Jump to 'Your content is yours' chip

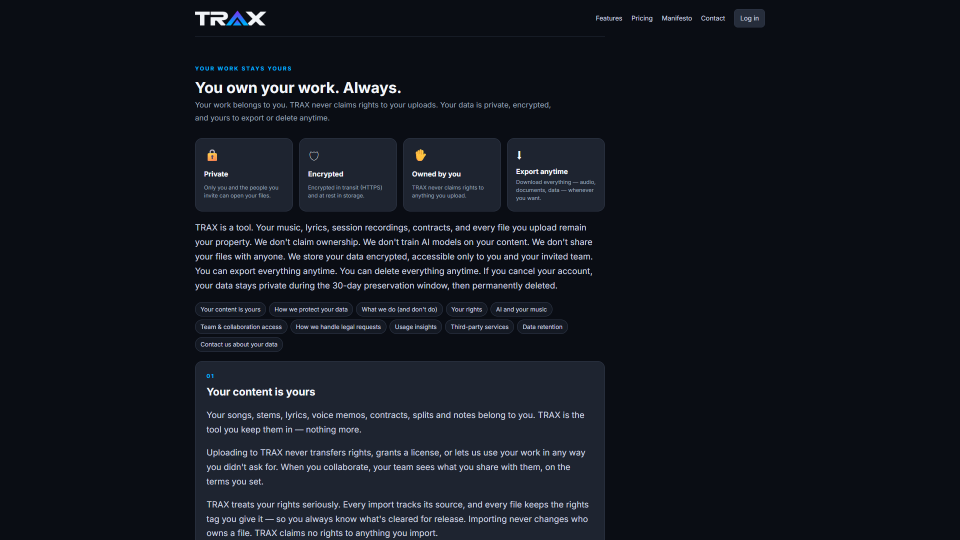point(230,309)
